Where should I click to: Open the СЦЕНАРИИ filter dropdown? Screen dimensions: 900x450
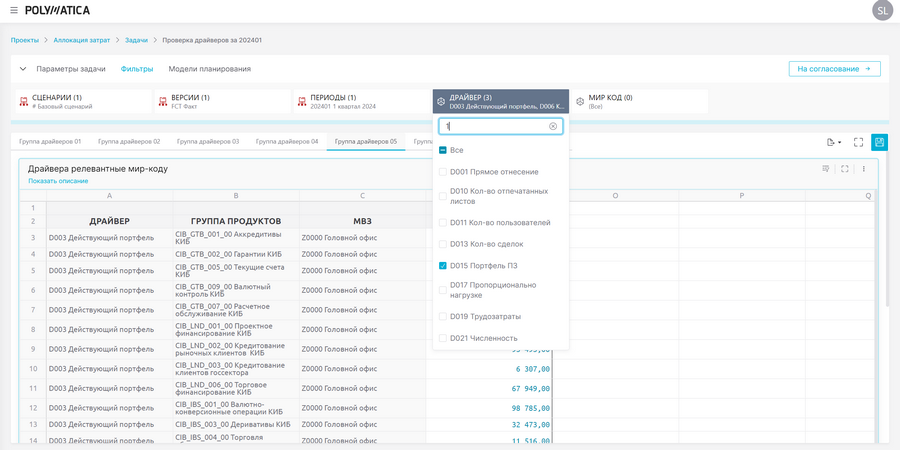84,102
